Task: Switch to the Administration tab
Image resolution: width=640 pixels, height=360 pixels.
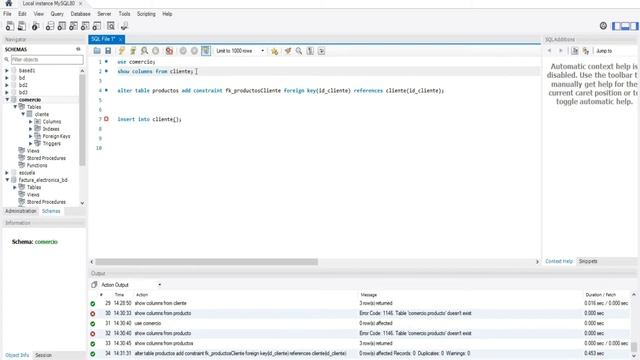Action: pos(21,211)
